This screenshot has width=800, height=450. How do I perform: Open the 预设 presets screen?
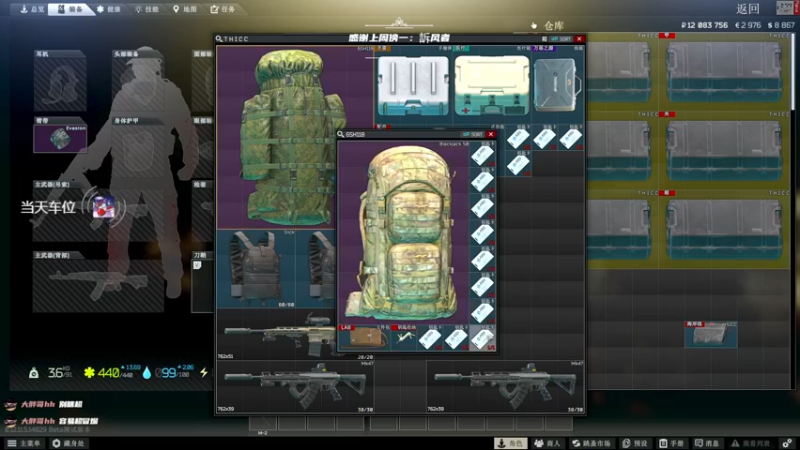(635, 443)
